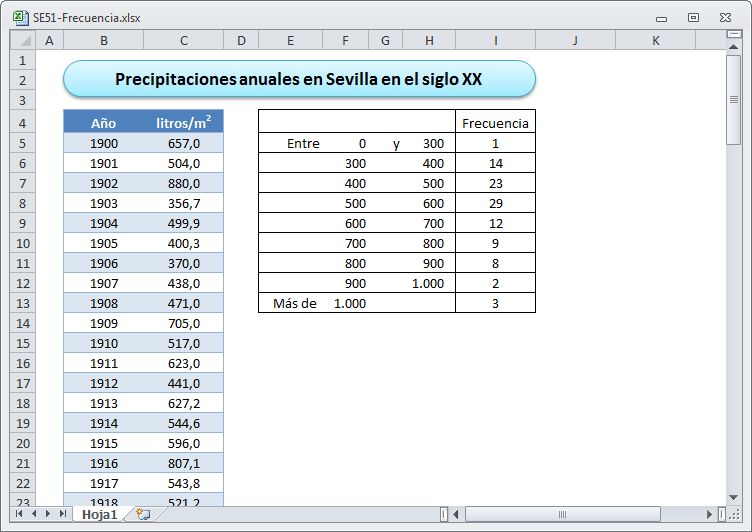Viewport: 752px width, 532px height.
Task: Click the Excel workbook icon in title bar
Action: [19, 17]
